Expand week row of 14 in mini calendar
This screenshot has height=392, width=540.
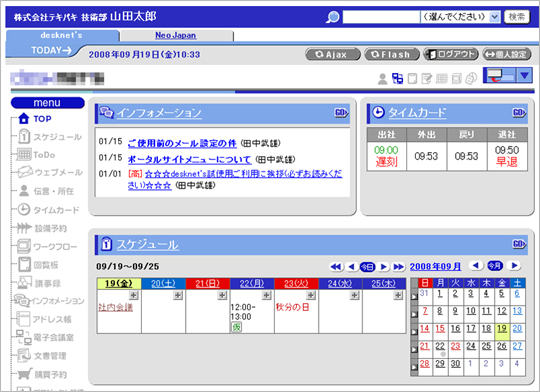click(x=414, y=332)
